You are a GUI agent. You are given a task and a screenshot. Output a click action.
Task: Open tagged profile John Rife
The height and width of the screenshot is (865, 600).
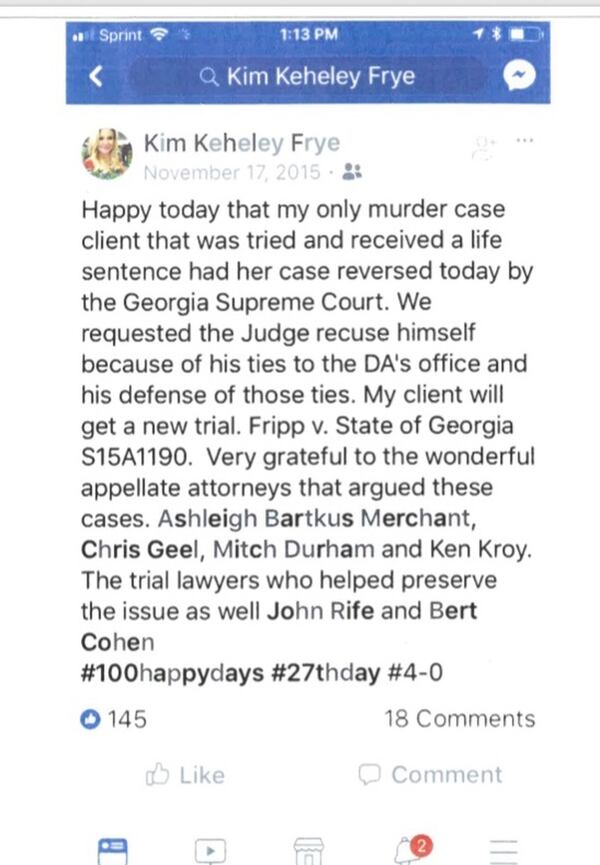point(320,611)
